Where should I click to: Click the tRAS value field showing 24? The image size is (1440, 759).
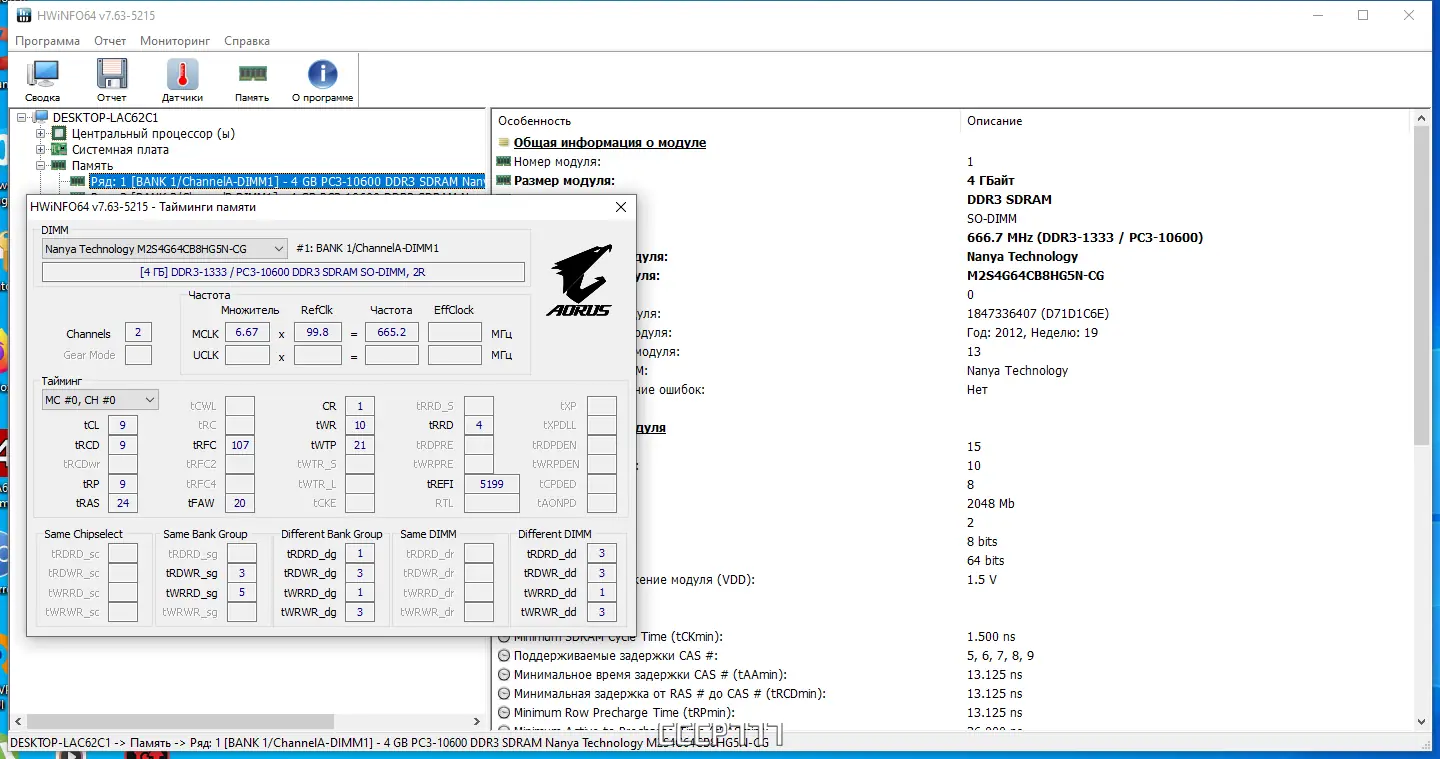click(x=122, y=503)
